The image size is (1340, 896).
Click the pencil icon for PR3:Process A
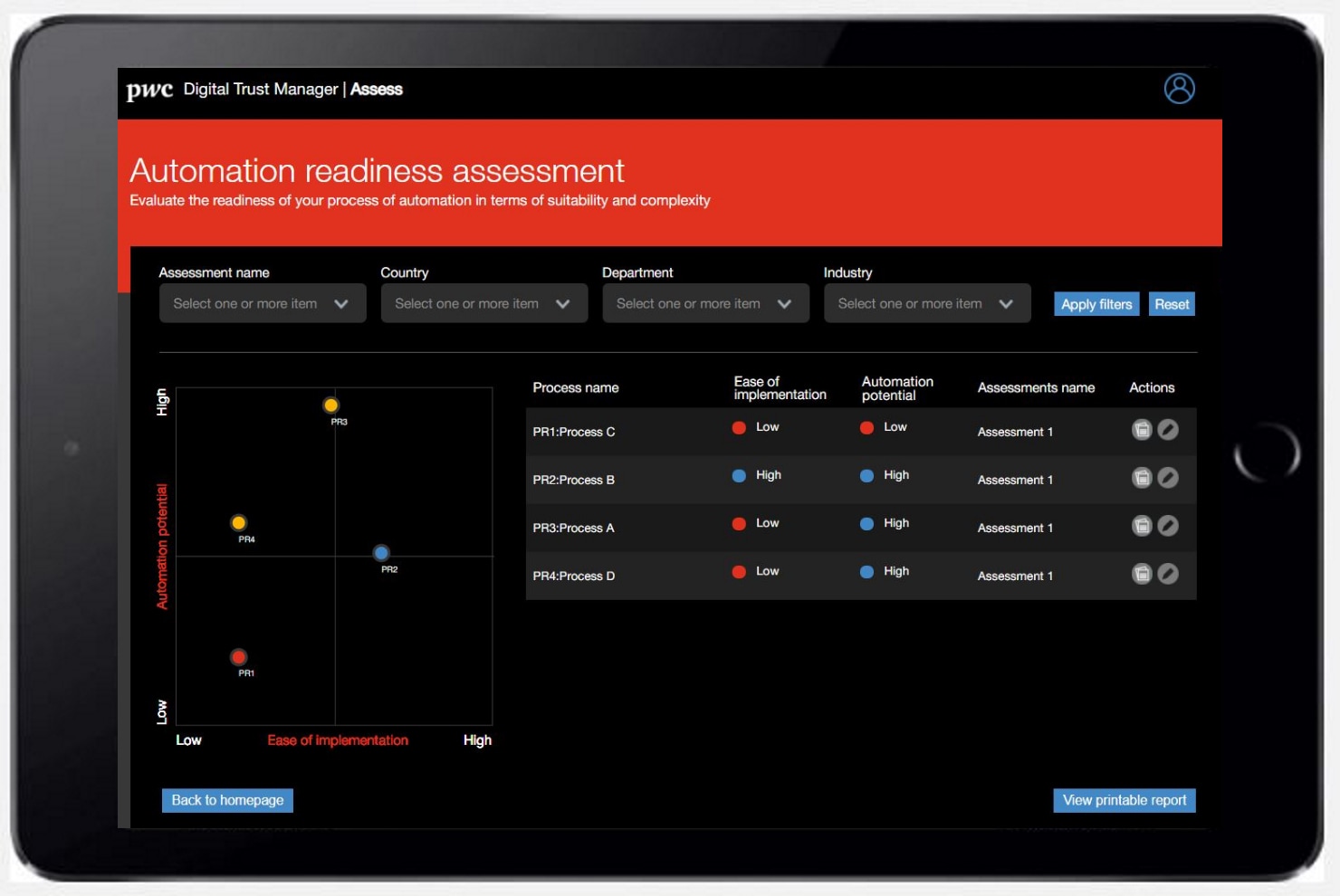pos(1168,526)
